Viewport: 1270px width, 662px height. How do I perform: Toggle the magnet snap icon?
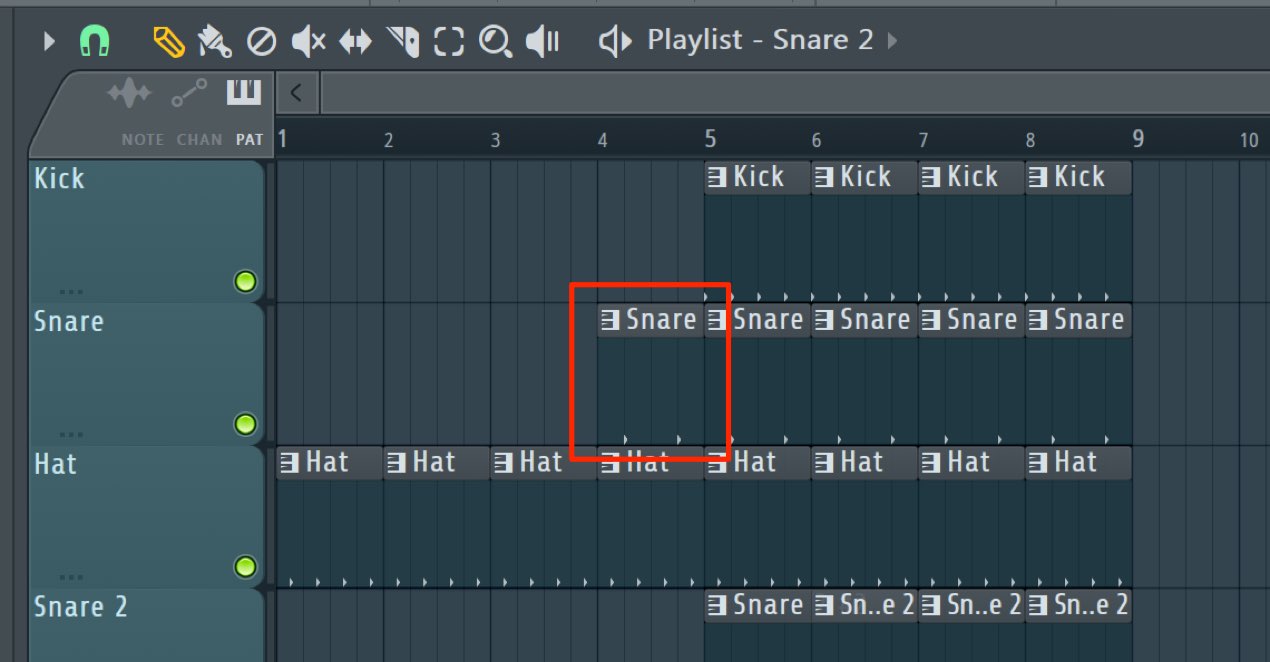tap(94, 42)
